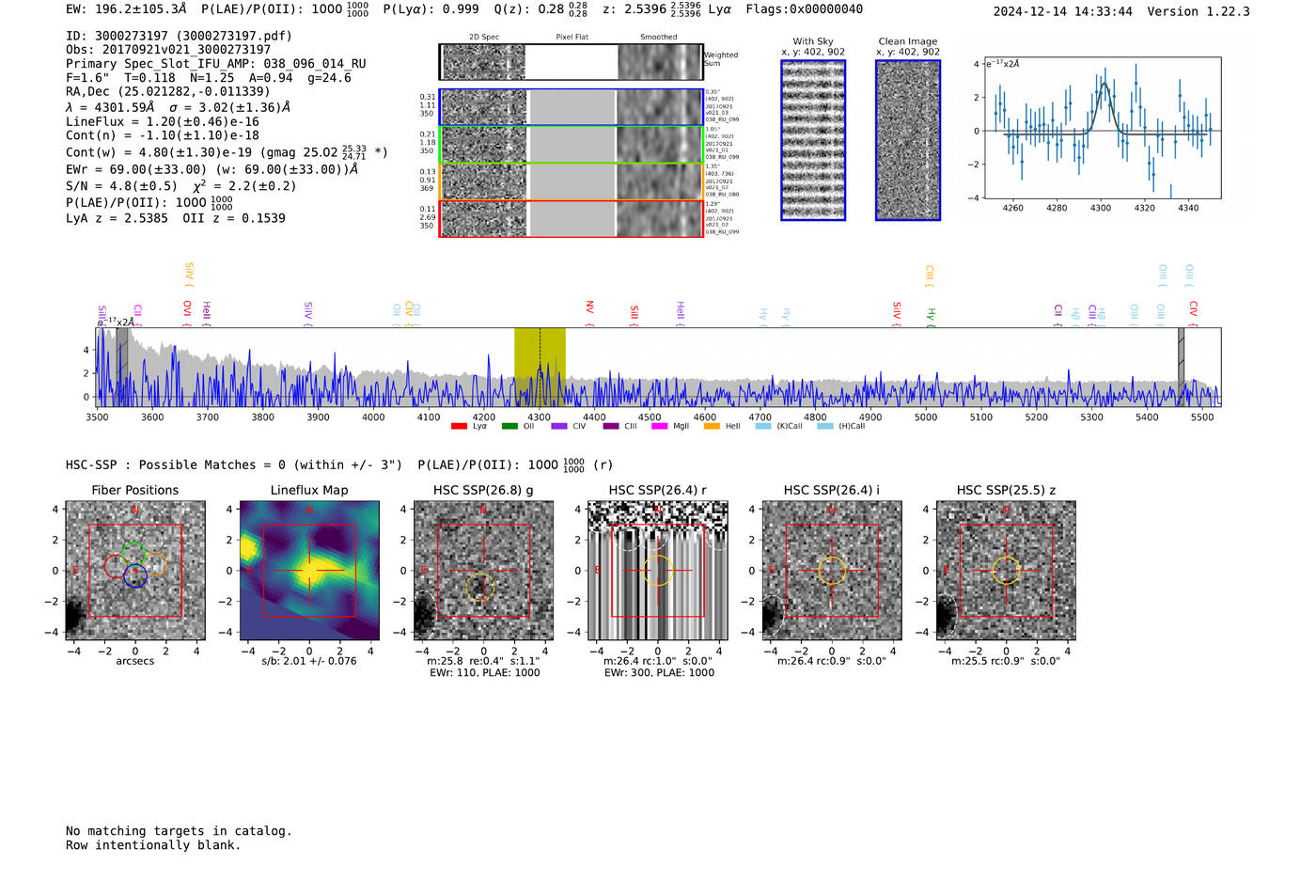The image size is (1316, 896).
Task: Click the 'Version 1.22.3' text
Action: [x=1198, y=11]
